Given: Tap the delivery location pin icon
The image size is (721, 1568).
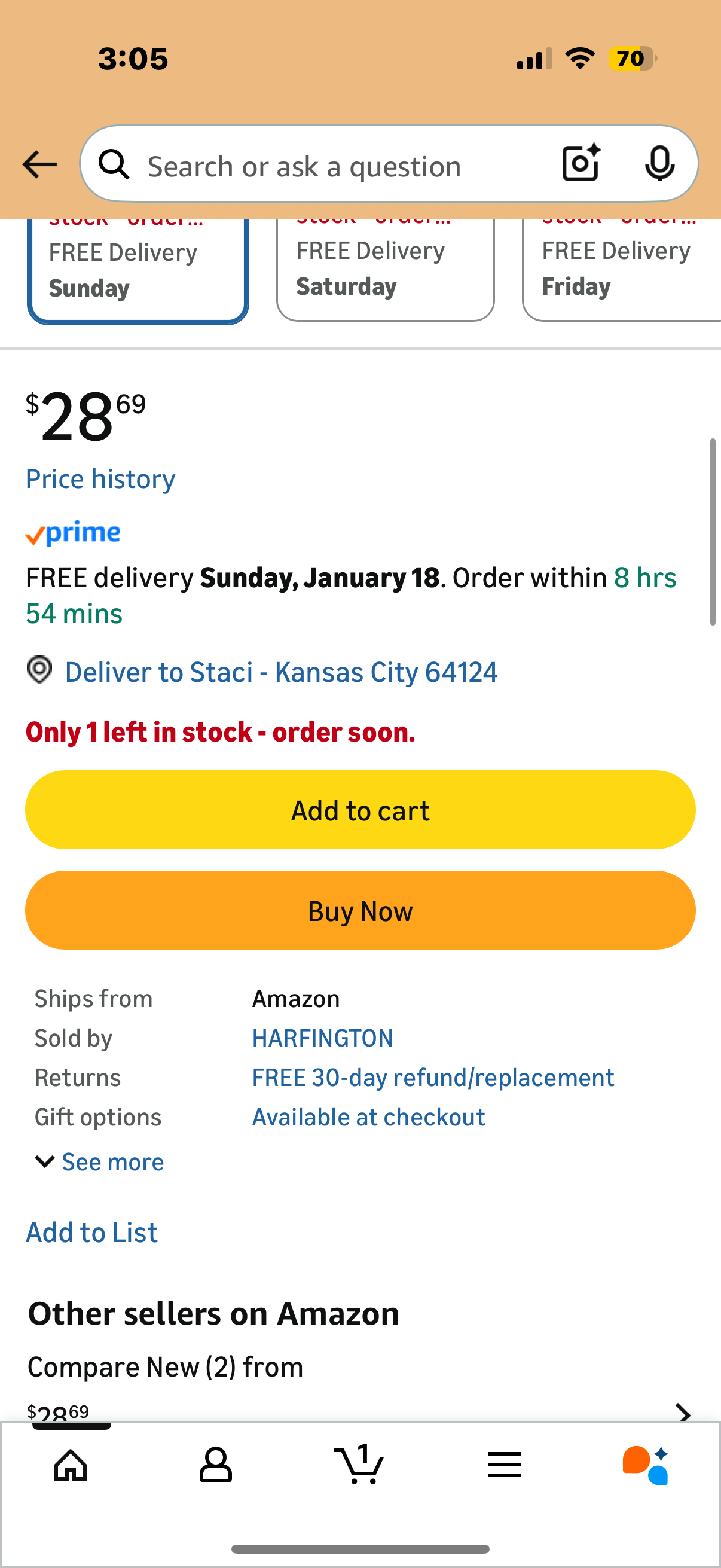Looking at the screenshot, I should point(39,670).
